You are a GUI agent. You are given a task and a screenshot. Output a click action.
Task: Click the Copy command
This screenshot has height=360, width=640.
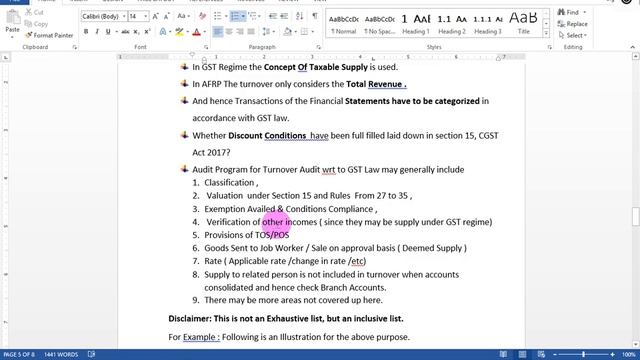coord(36,24)
